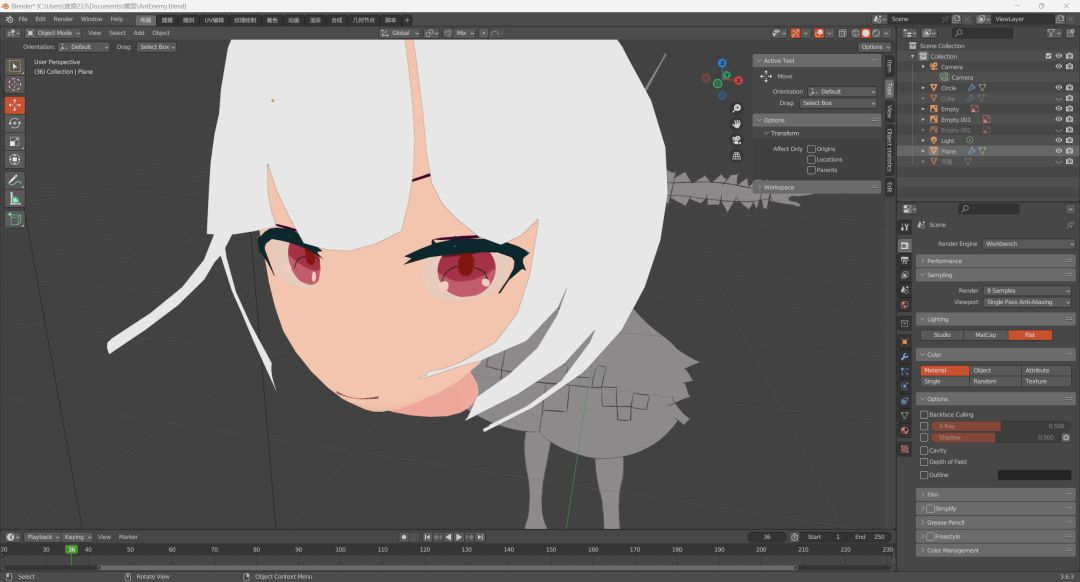This screenshot has height=582, width=1080.
Task: Enable Depth of Field checkbox
Action: click(x=924, y=462)
